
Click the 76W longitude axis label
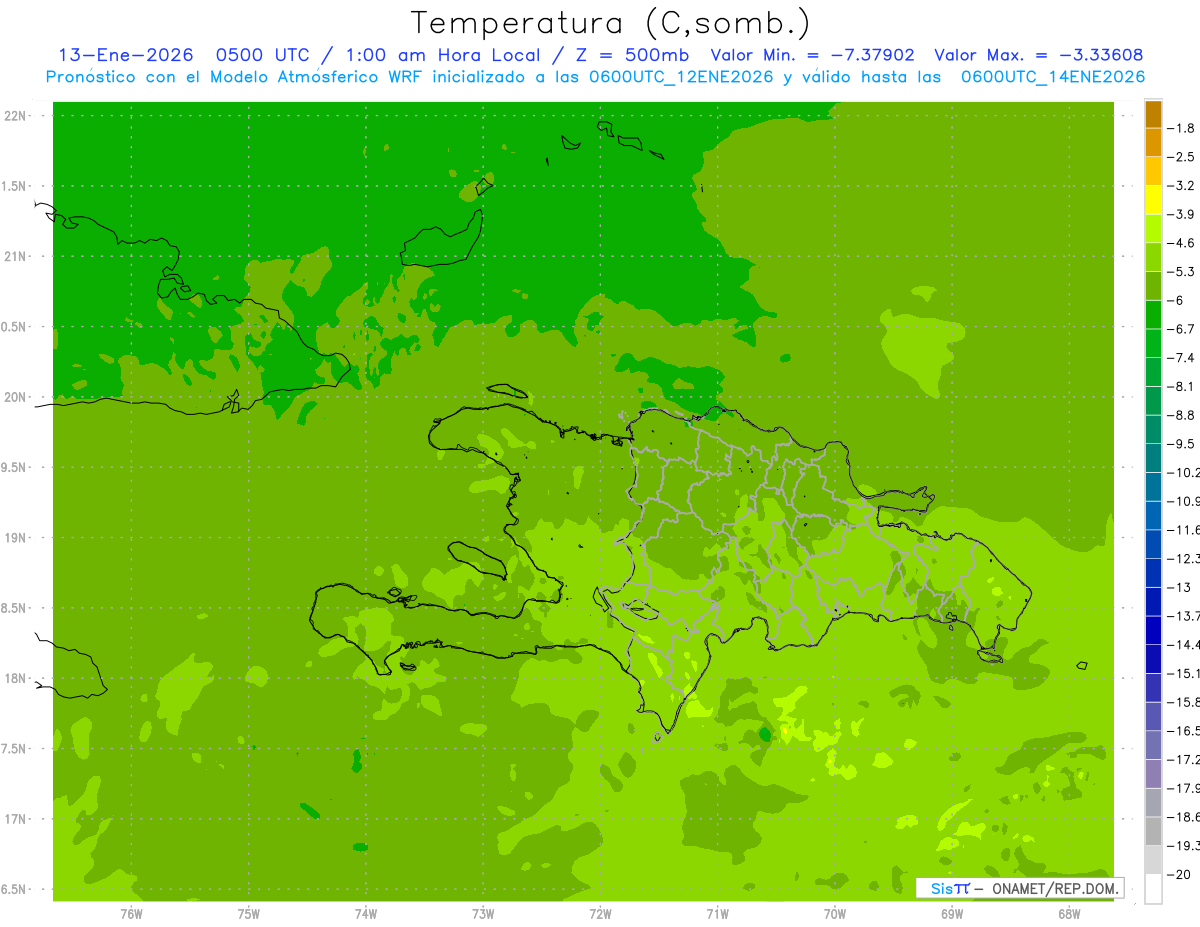click(x=131, y=914)
